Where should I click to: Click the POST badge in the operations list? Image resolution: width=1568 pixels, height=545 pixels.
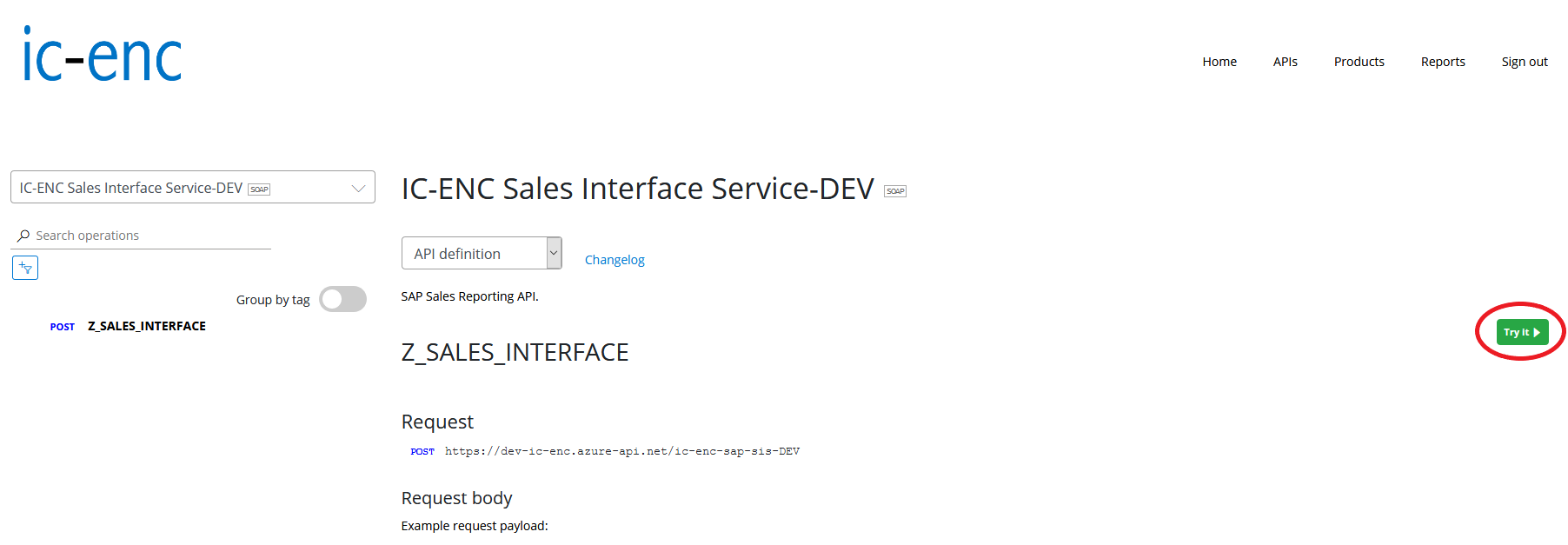click(x=63, y=327)
